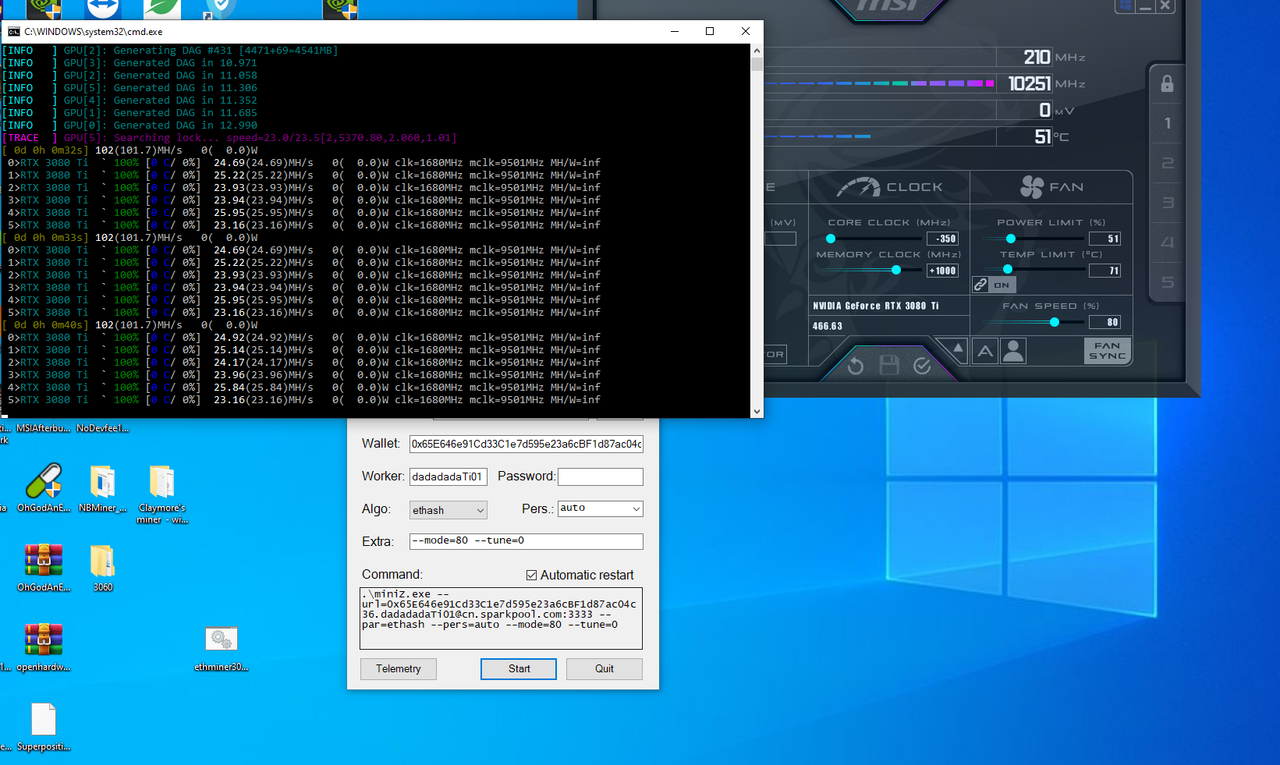1280x765 pixels.
Task: Click the Wallet address input field
Action: pos(526,444)
